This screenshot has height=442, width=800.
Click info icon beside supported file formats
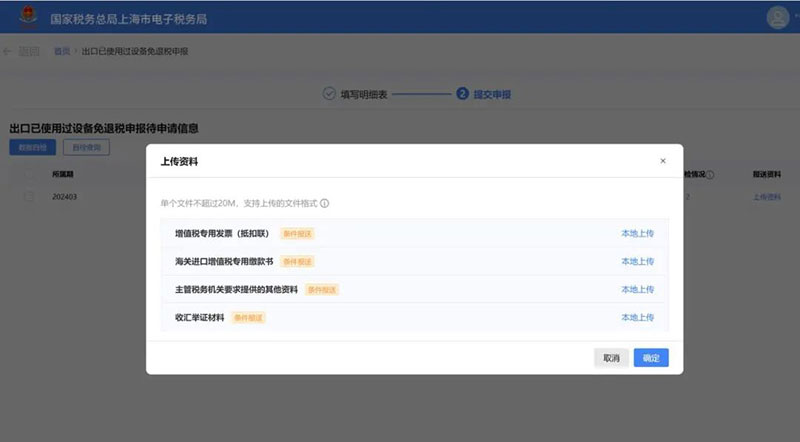click(x=325, y=203)
